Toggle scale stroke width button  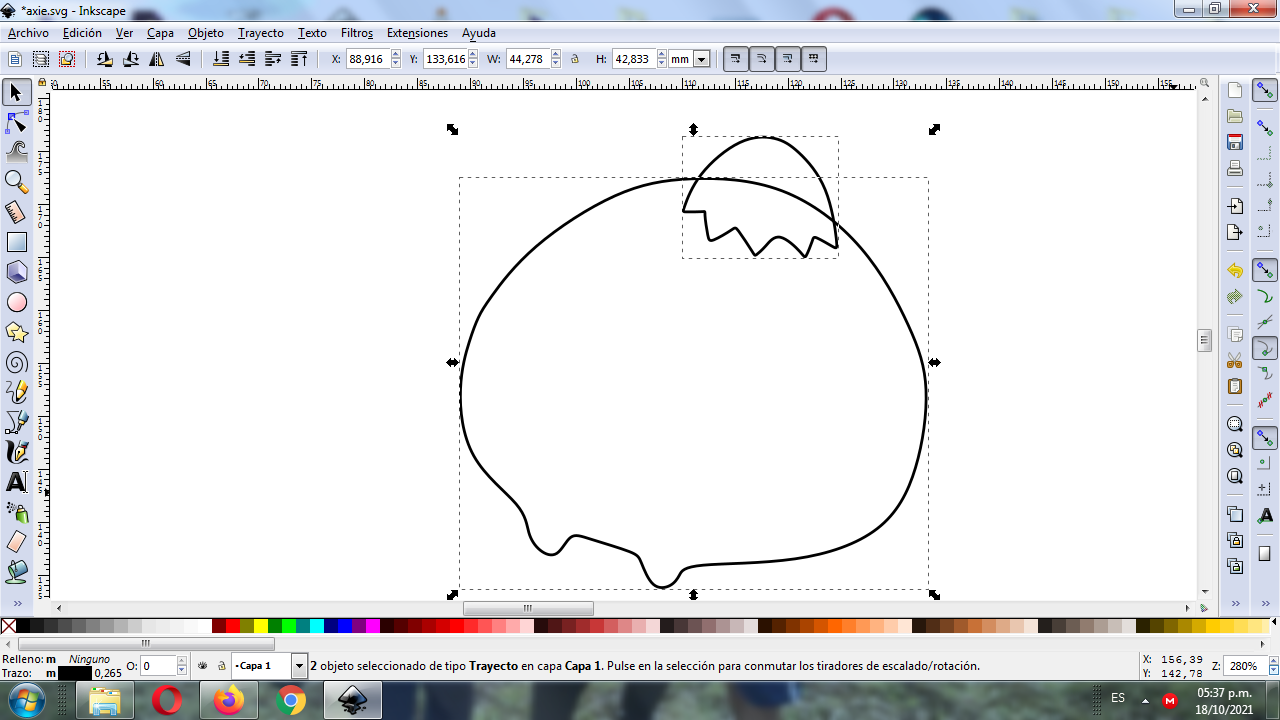tap(736, 59)
